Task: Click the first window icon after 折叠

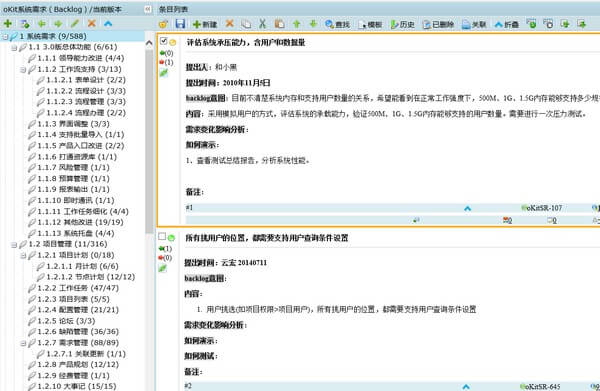Action: [x=532, y=24]
